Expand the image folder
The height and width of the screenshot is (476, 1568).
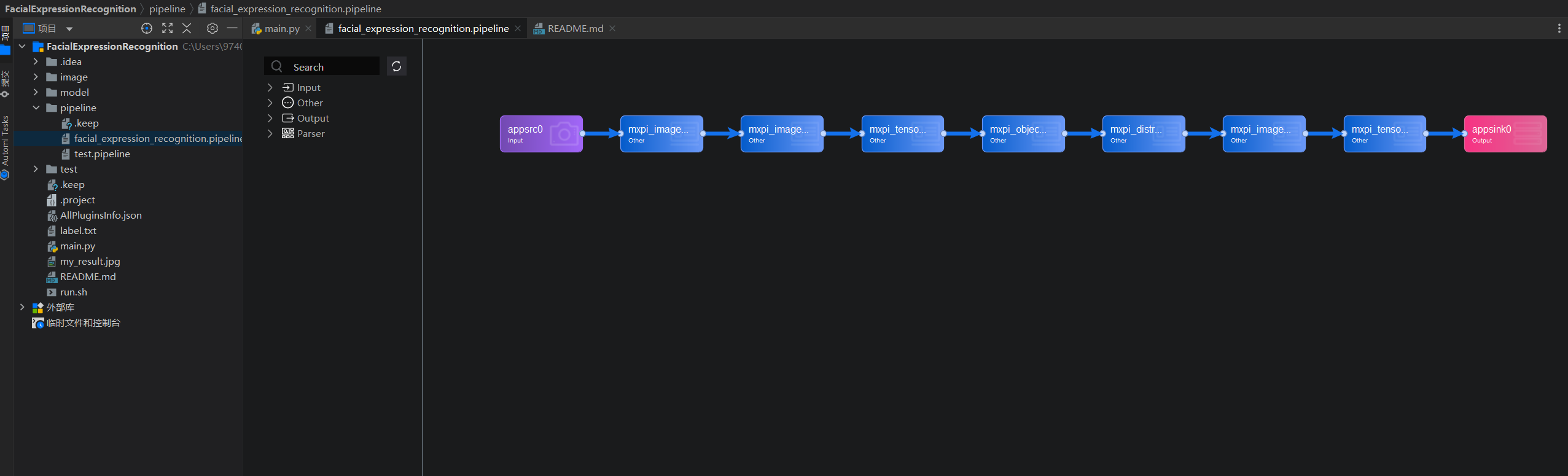coord(36,77)
